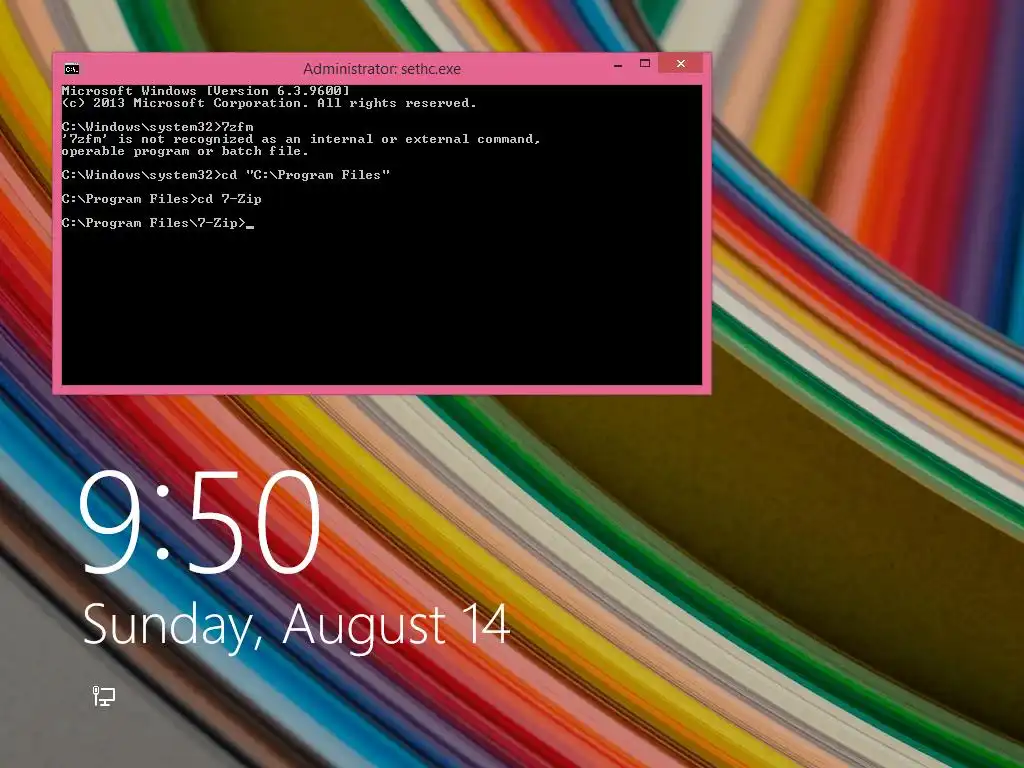Screen dimensions: 1024x768
Task: Click the '7zfm' is not recognized error line
Action: coord(301,139)
